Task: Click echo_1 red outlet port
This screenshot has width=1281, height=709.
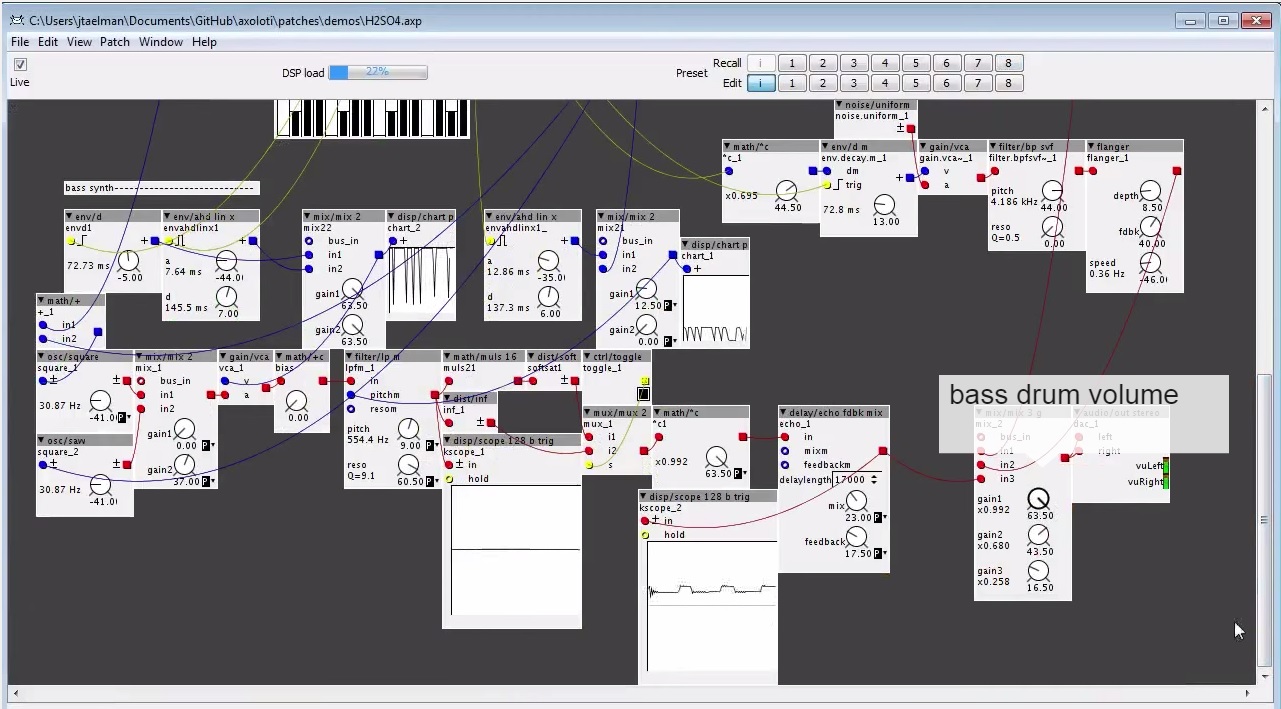Action: [x=883, y=451]
